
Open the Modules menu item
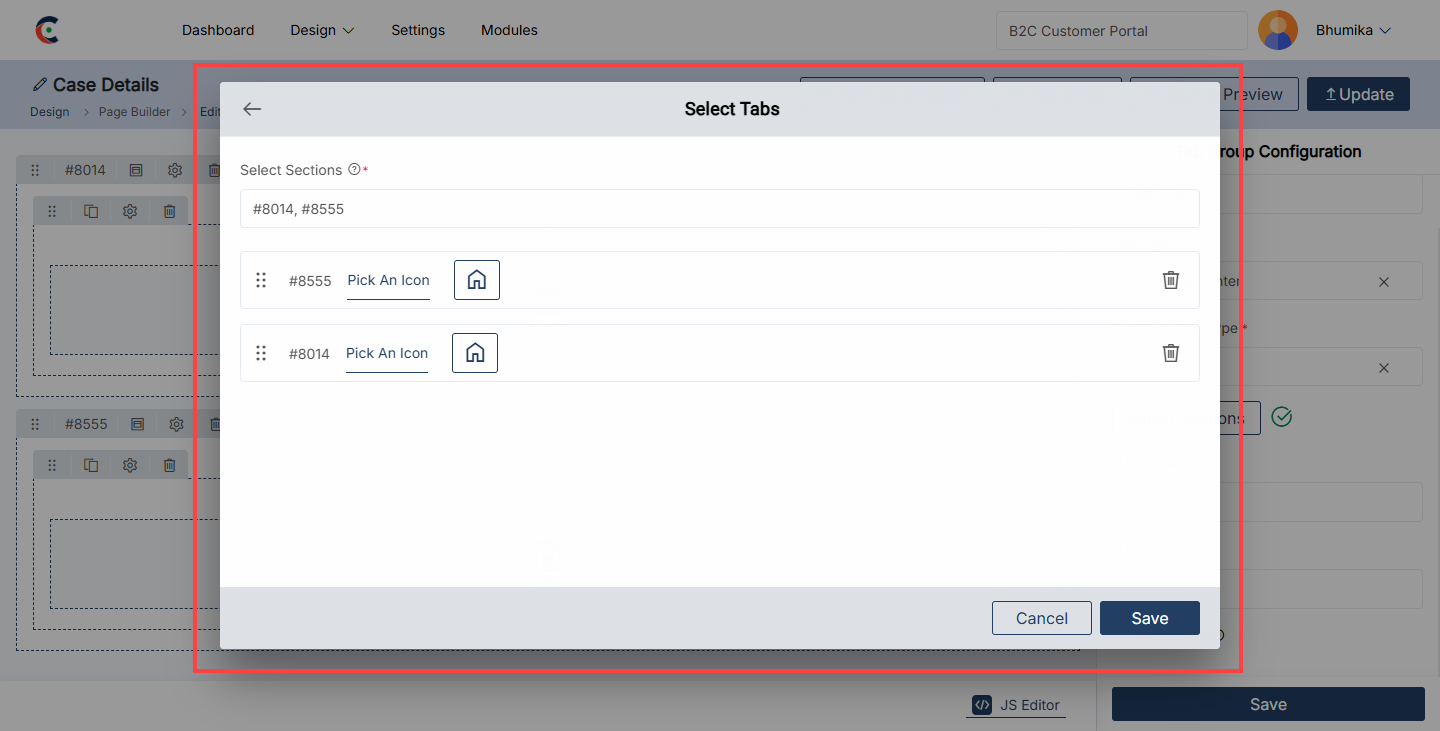click(x=509, y=30)
